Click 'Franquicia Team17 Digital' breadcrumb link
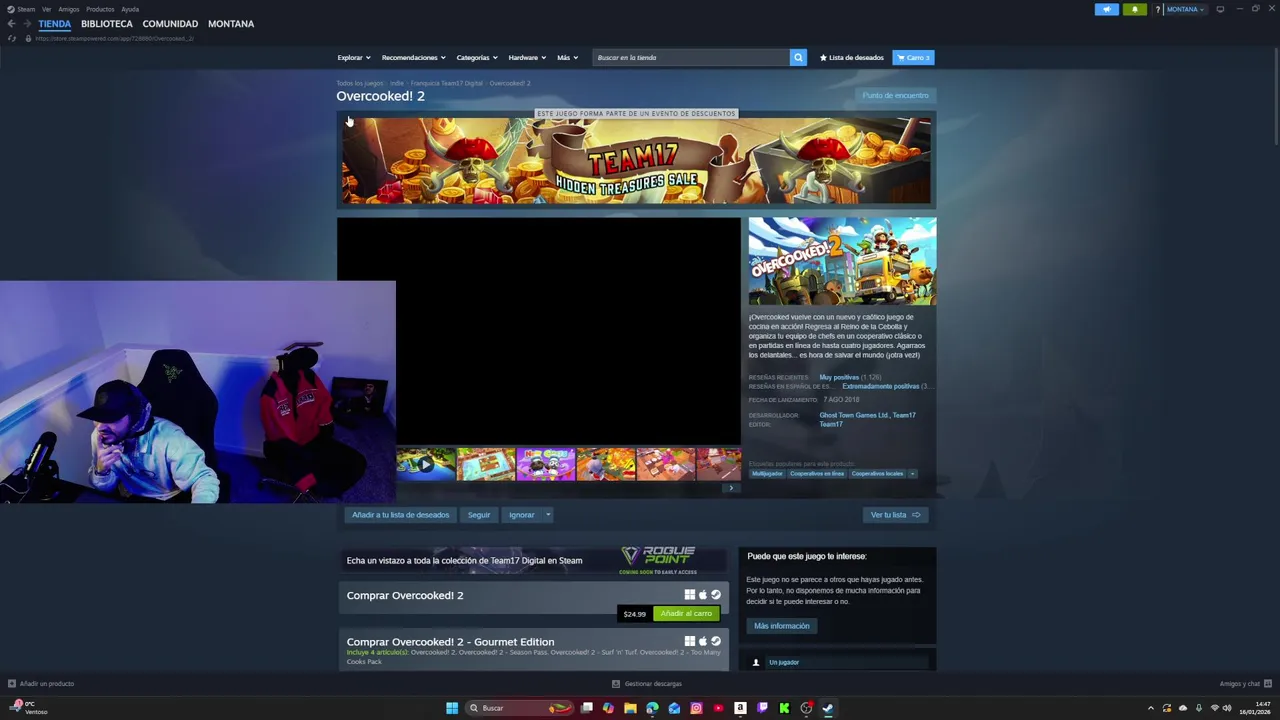1280x720 pixels. (446, 83)
